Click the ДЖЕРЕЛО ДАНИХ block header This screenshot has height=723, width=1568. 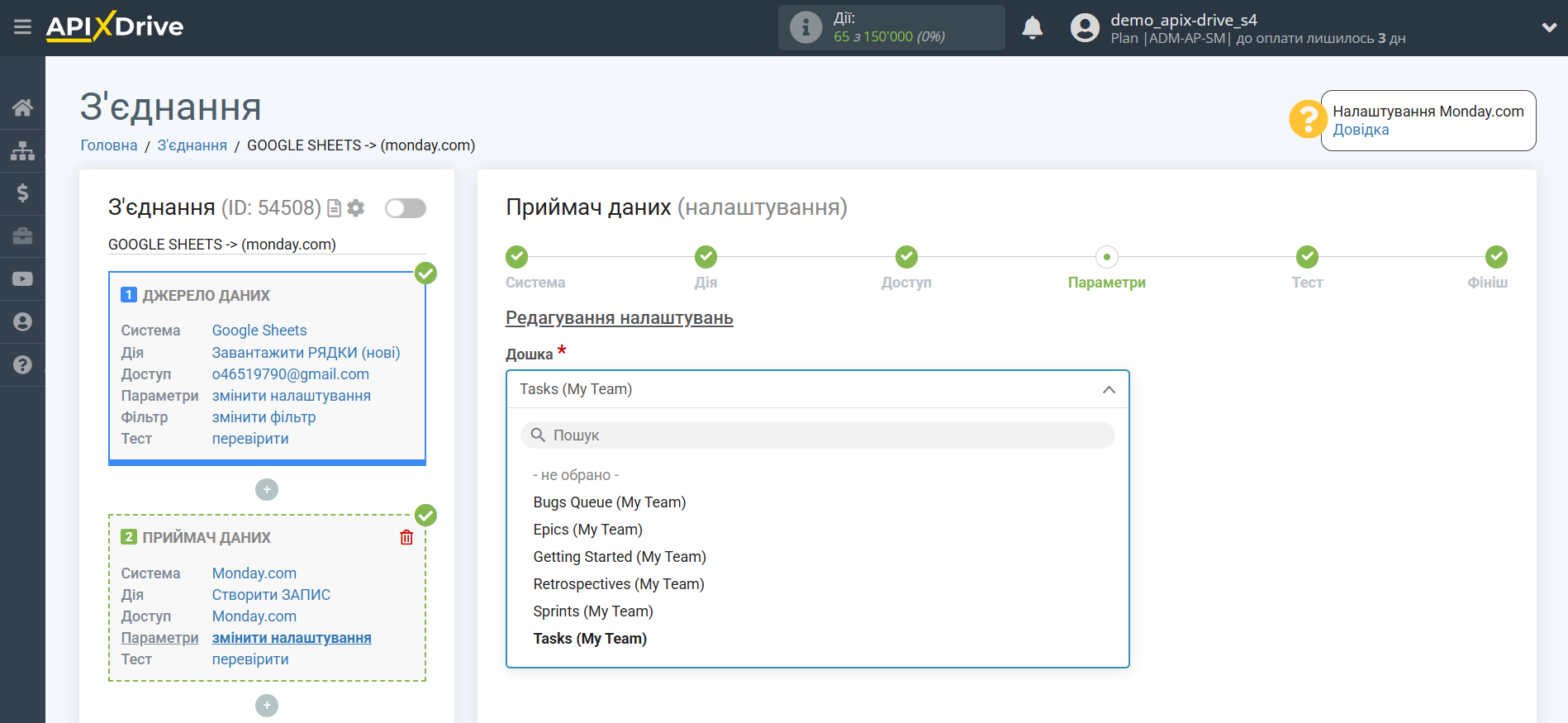tap(206, 296)
